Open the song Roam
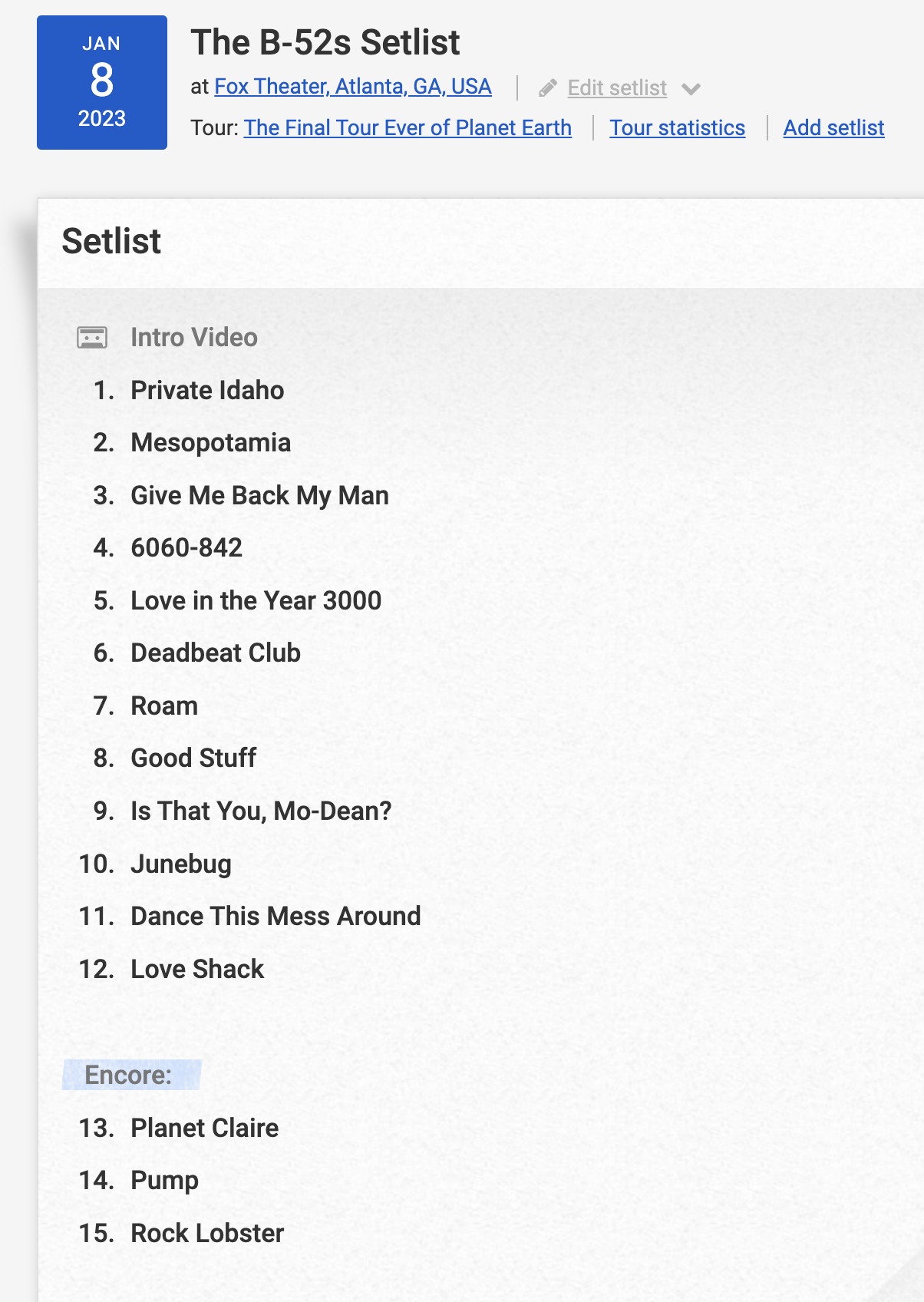The width and height of the screenshot is (924, 1302). pyautogui.click(x=164, y=706)
